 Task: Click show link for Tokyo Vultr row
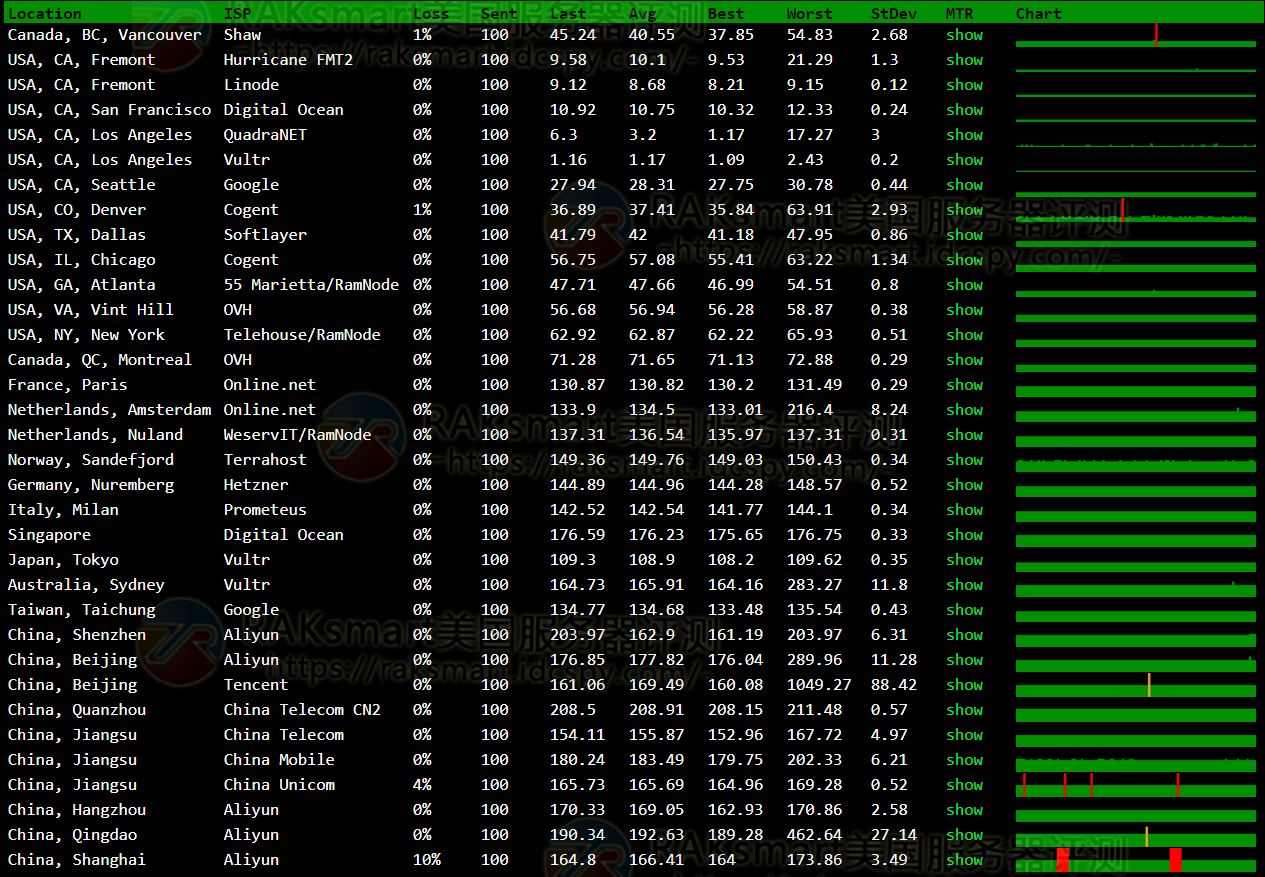(964, 560)
